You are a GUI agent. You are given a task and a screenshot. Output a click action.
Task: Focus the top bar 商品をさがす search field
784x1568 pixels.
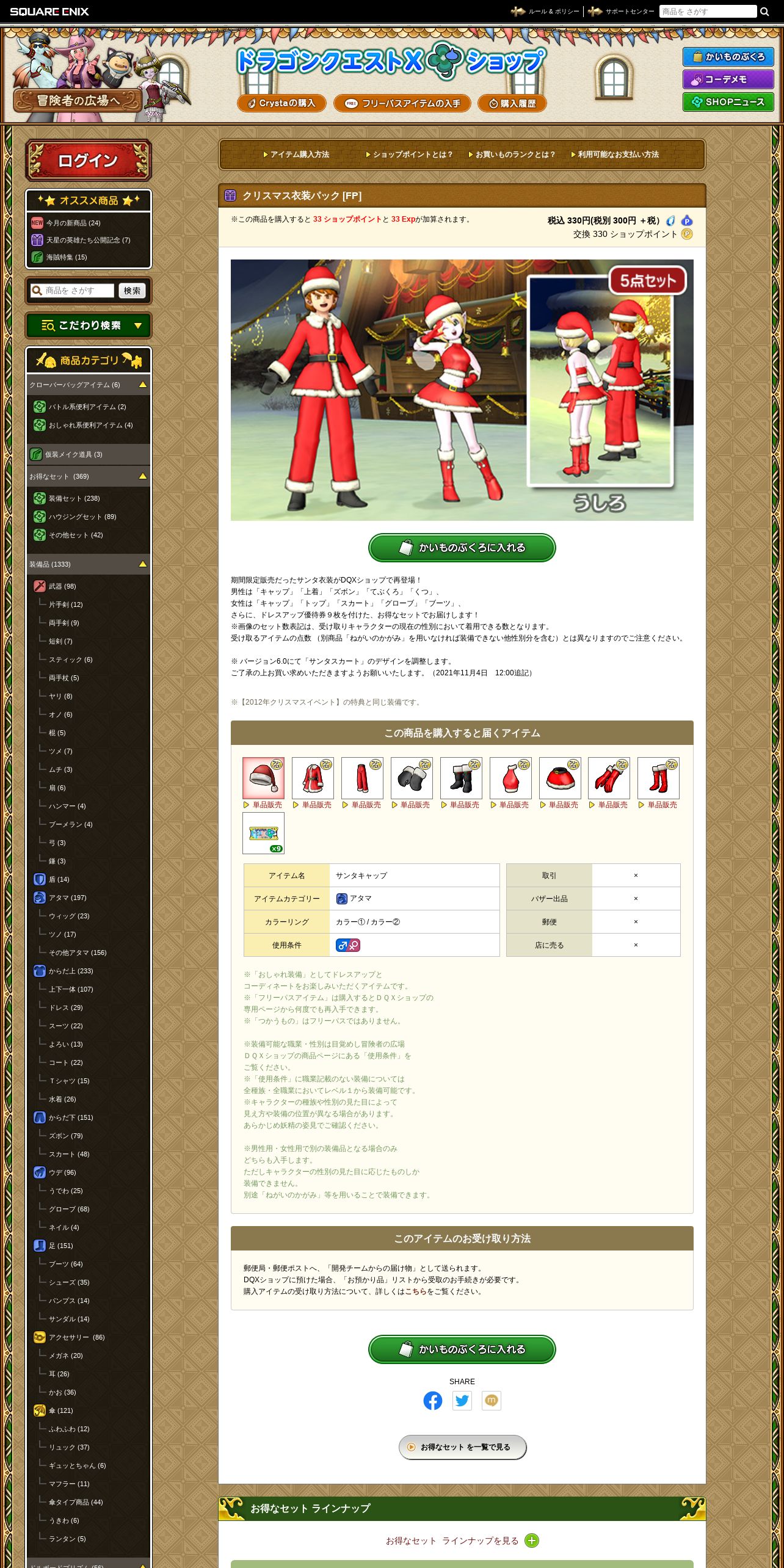click(708, 12)
